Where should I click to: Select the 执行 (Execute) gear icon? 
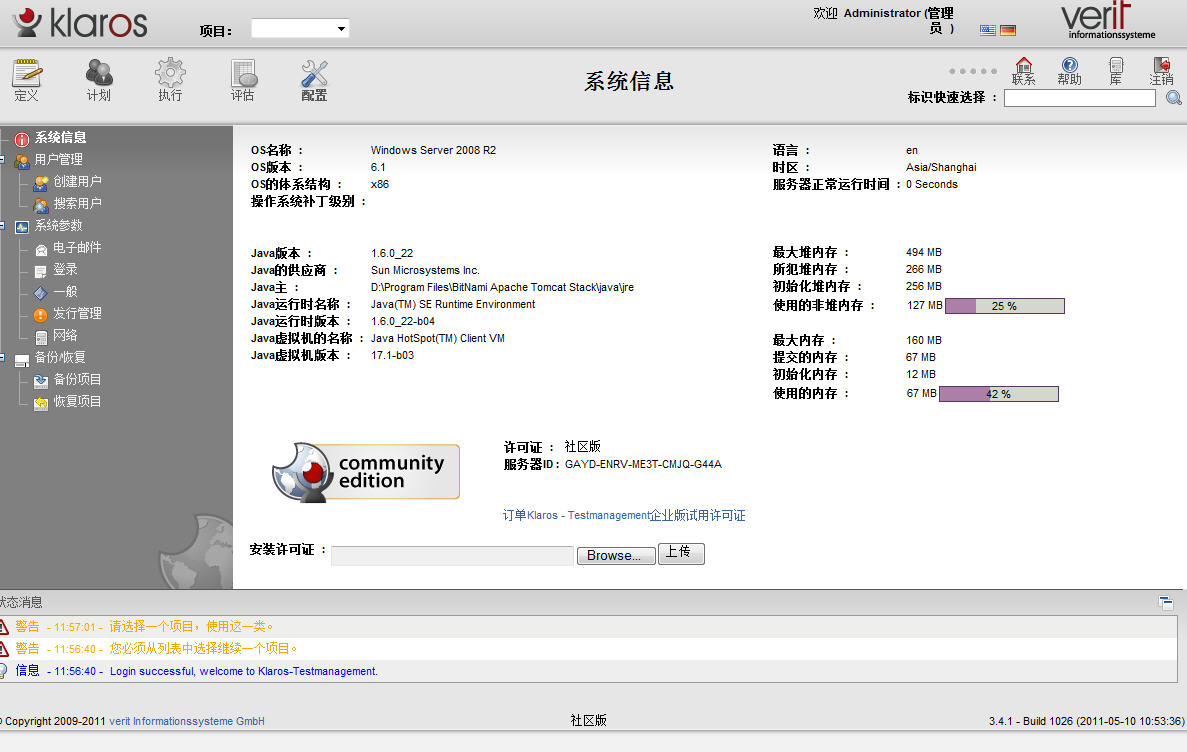170,80
